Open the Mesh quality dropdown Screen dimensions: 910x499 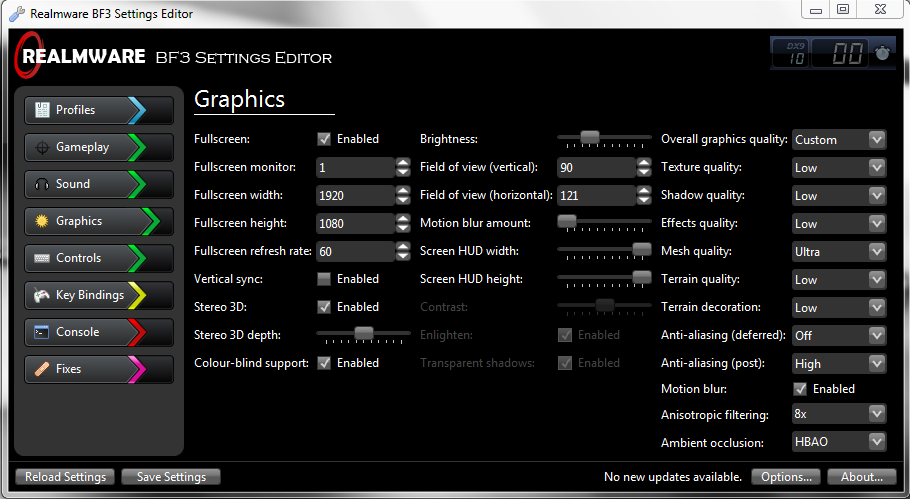pyautogui.click(x=839, y=251)
